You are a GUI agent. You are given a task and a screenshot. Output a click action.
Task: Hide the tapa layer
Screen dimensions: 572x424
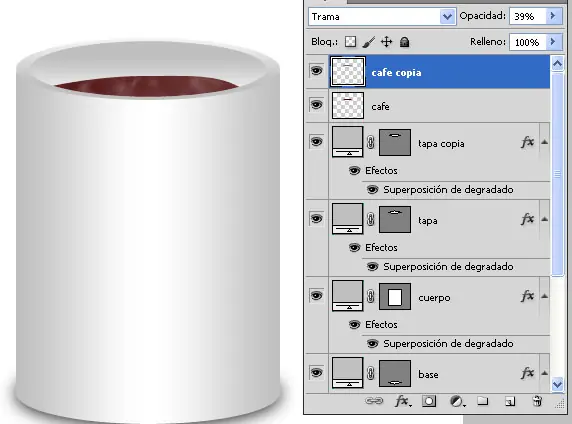click(316, 219)
